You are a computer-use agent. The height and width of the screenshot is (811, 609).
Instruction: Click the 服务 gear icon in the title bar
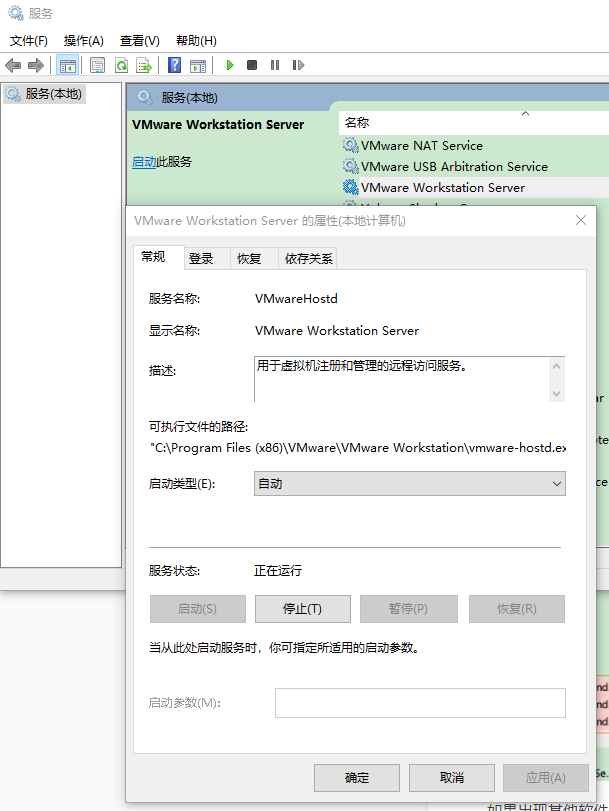[x=16, y=13]
